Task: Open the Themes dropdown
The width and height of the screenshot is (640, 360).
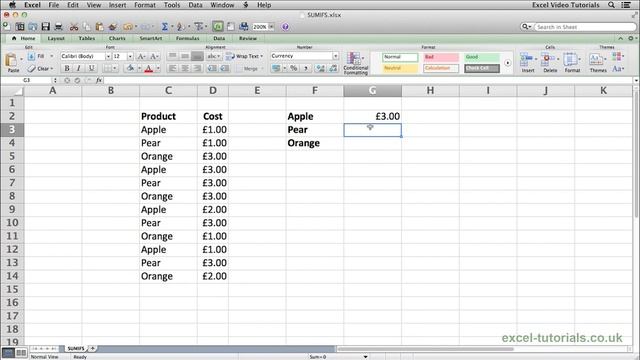Action: tap(598, 63)
